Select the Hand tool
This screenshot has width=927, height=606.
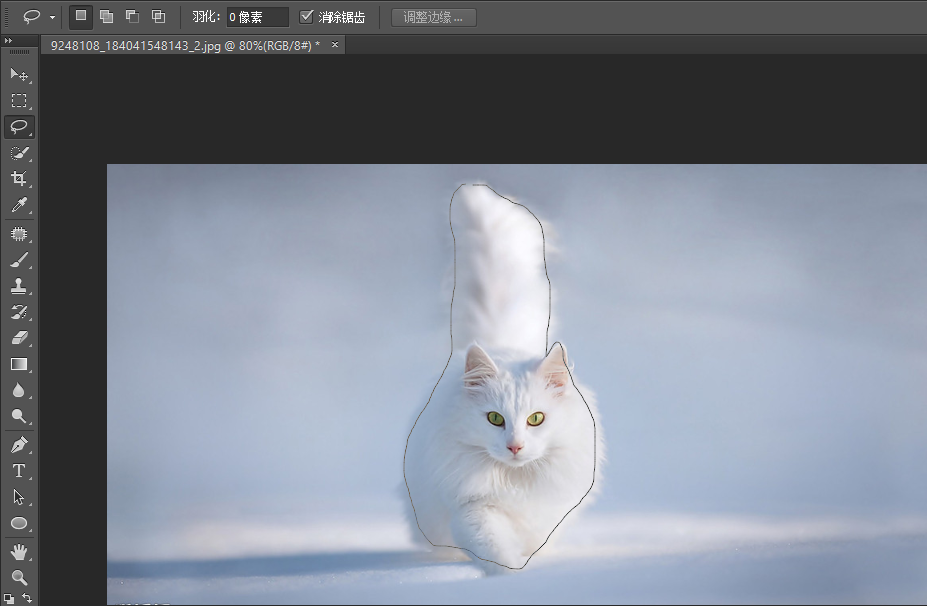pyautogui.click(x=19, y=552)
